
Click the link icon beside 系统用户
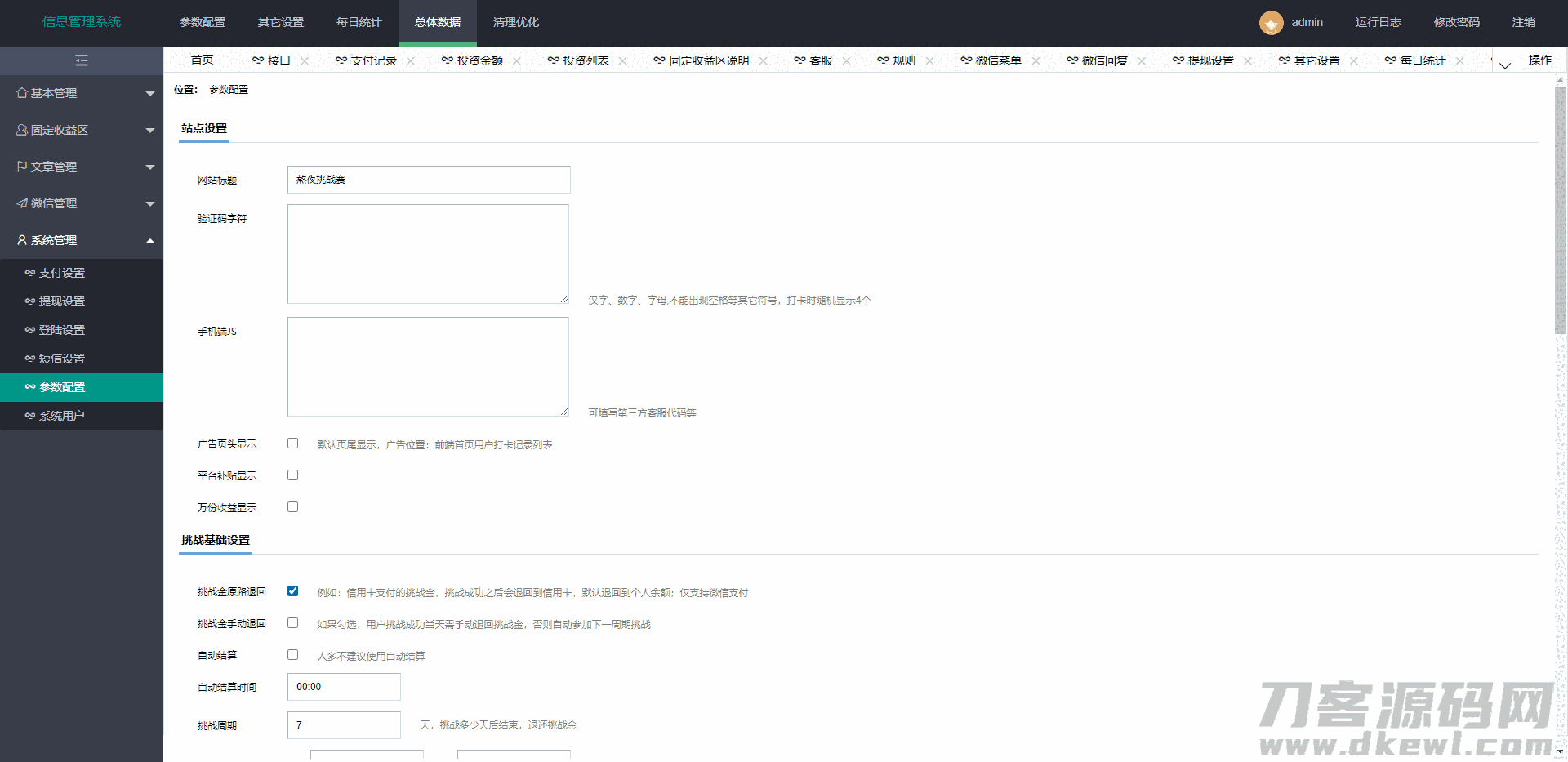[x=30, y=416]
